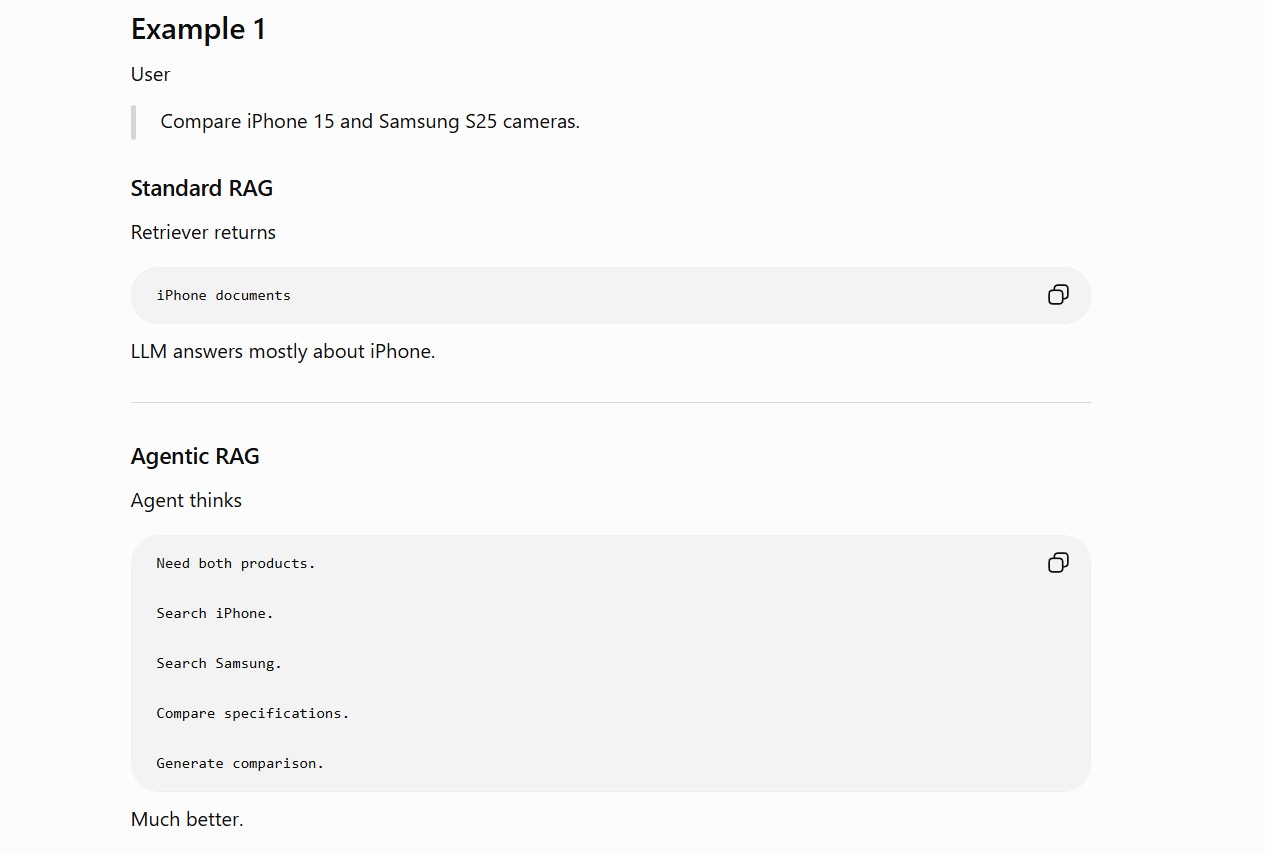Click the User label text
Viewport: 1265px width, 854px height.
click(150, 74)
